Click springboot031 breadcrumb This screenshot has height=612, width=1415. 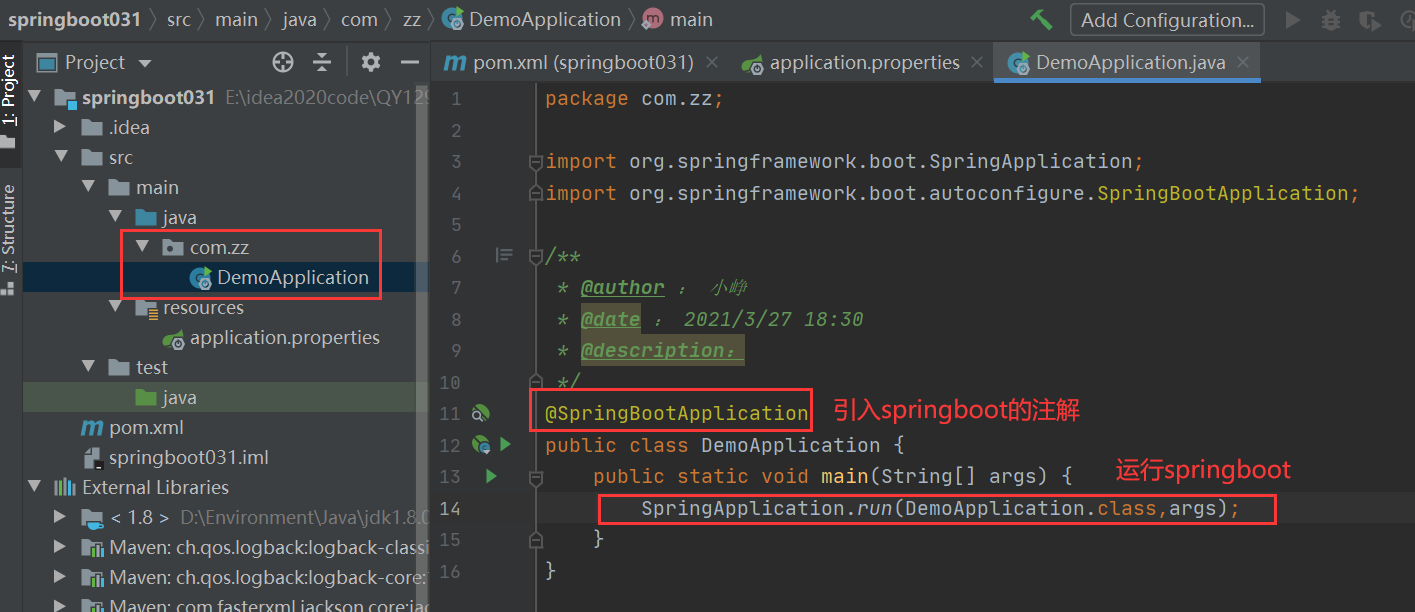click(74, 19)
